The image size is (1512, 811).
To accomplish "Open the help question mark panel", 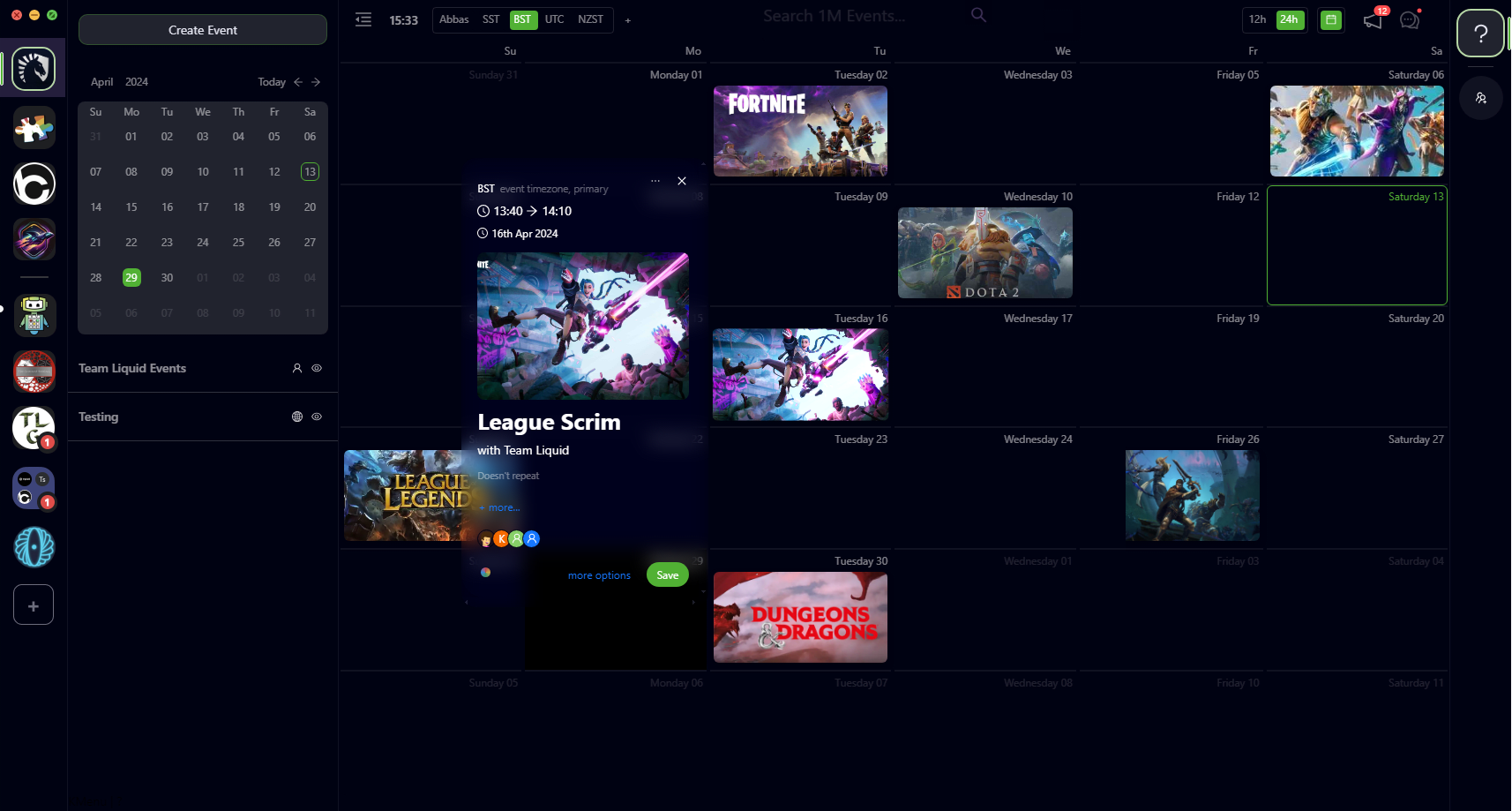I will tap(1481, 34).
